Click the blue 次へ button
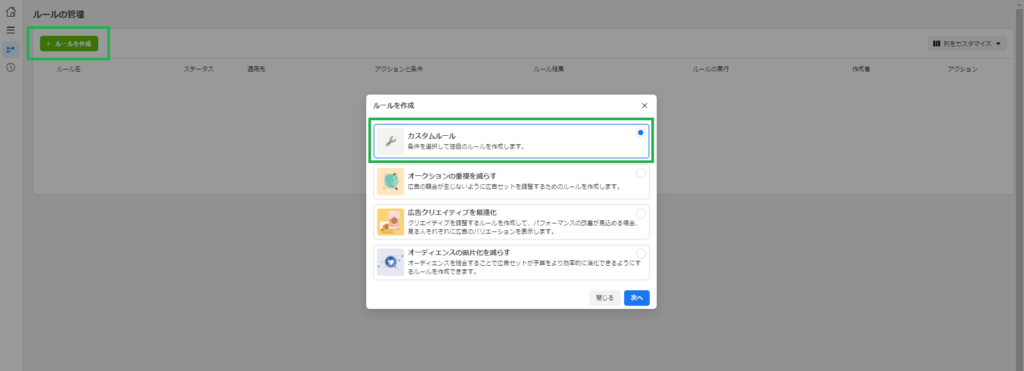Viewport: 1024px width, 371px height. pos(637,298)
